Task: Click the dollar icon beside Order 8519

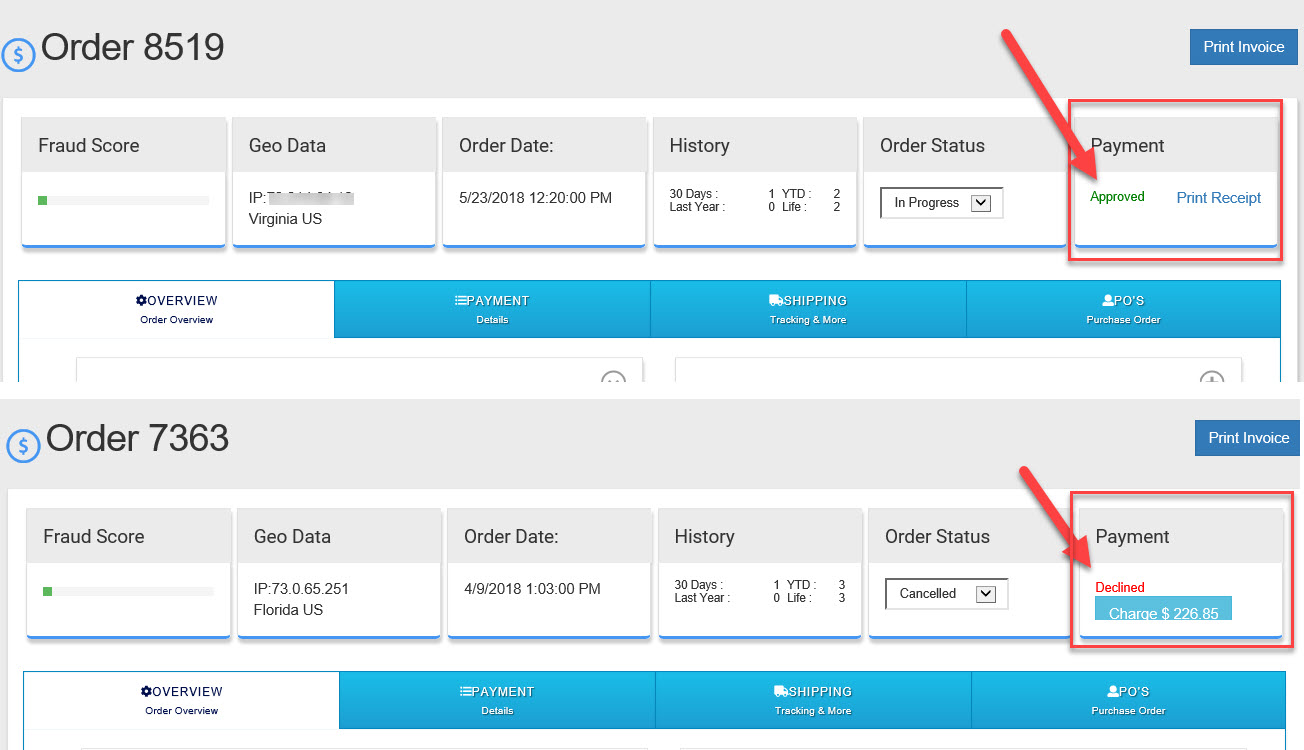Action: pos(18,55)
